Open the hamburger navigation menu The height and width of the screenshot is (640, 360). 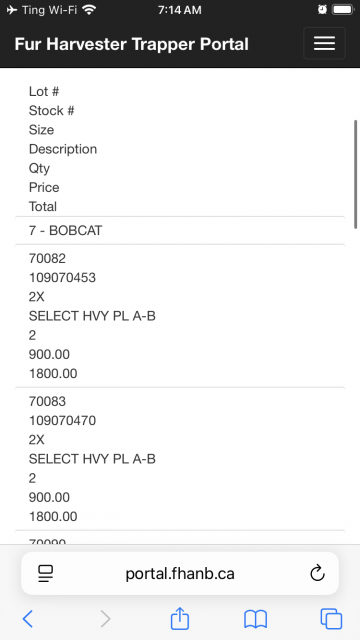tap(324, 43)
